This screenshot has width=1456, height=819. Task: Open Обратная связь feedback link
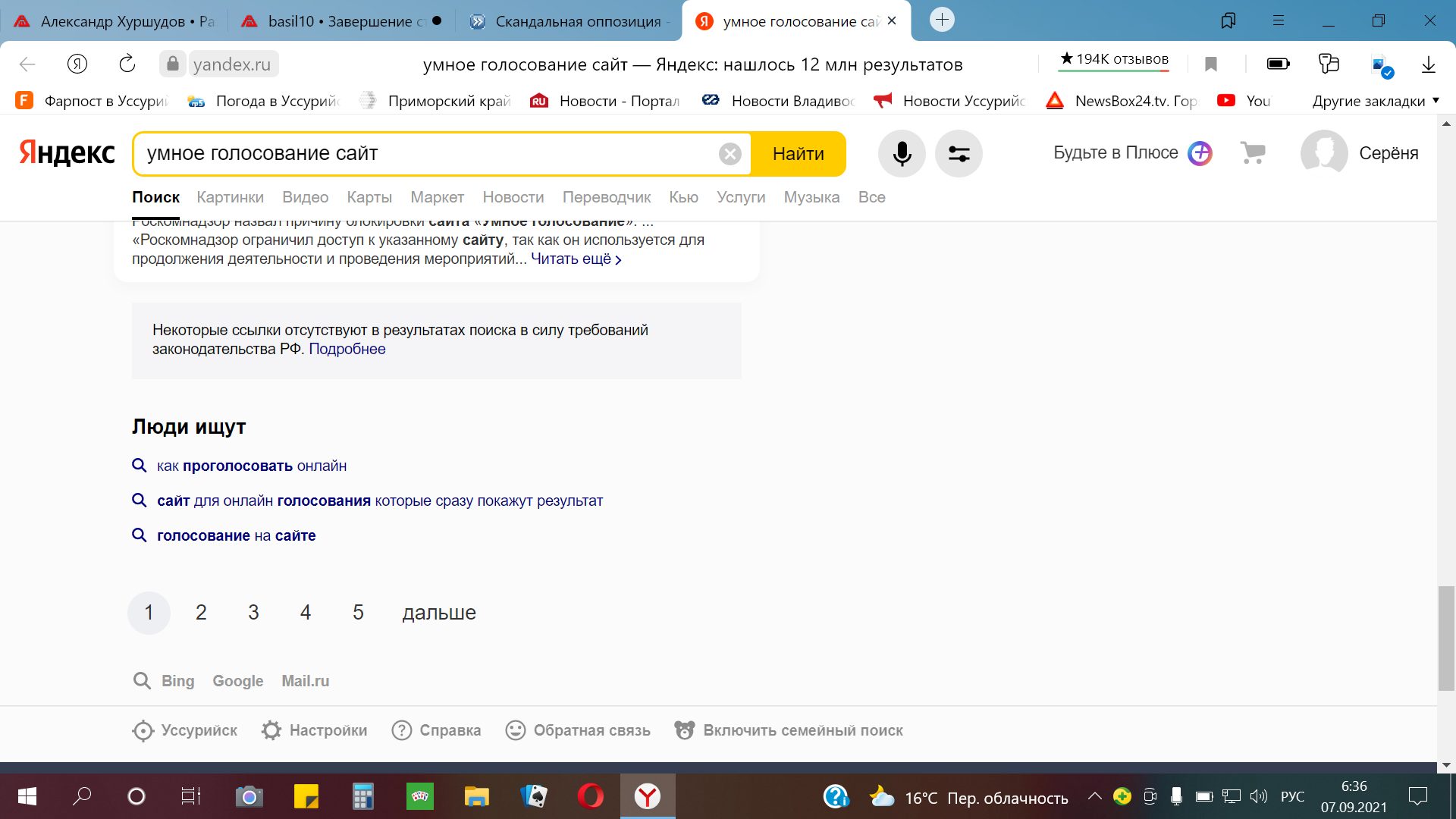click(578, 730)
